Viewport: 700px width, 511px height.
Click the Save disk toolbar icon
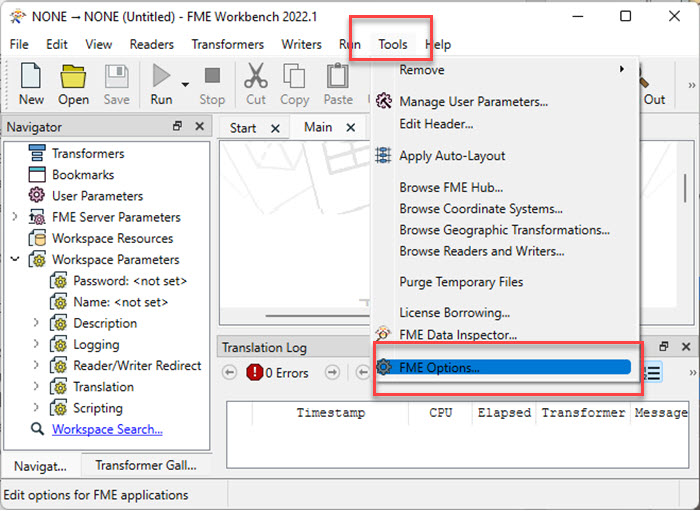117,77
